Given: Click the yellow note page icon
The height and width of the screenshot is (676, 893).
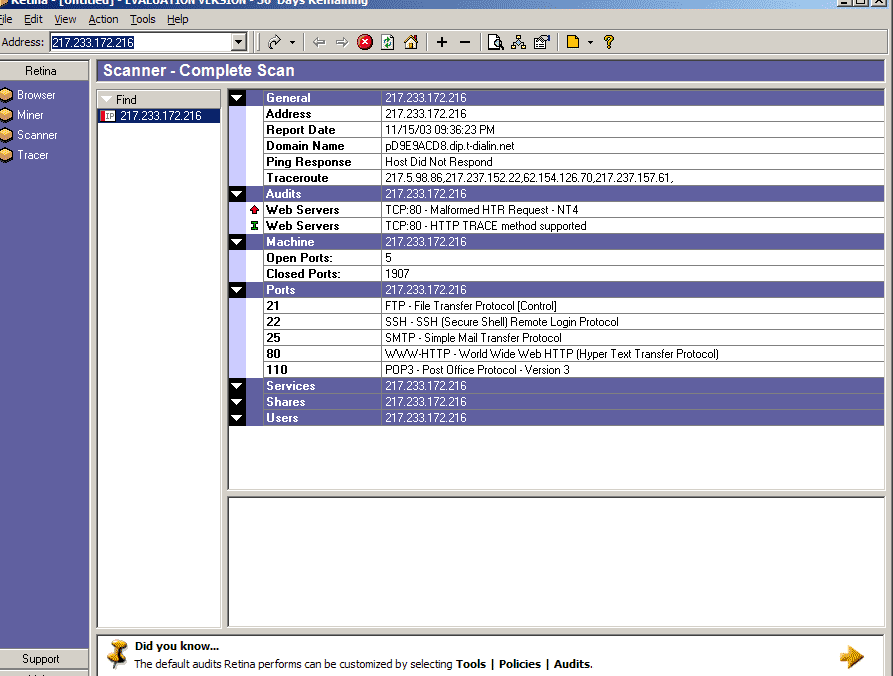Looking at the screenshot, I should click(573, 42).
